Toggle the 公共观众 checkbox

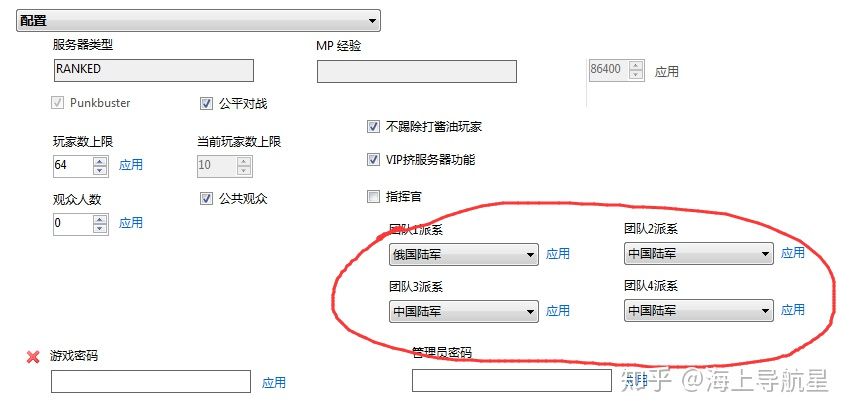point(206,199)
